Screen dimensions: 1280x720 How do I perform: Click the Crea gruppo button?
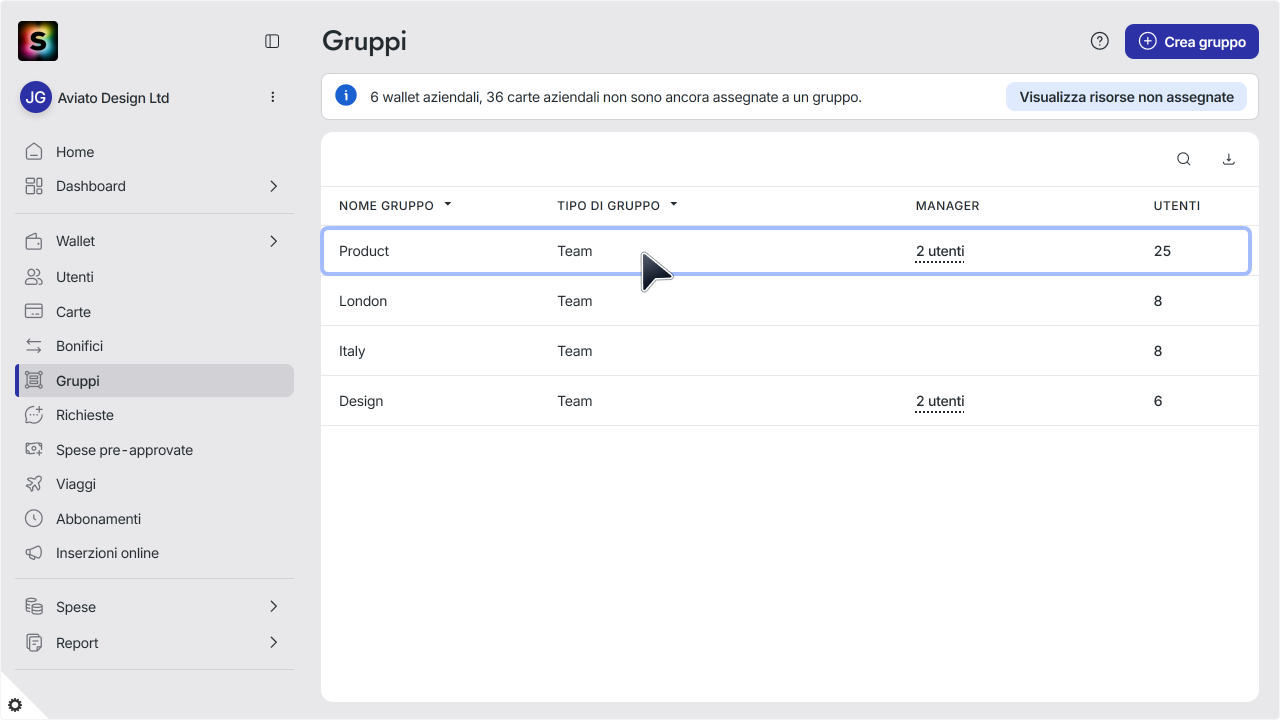coord(1192,41)
